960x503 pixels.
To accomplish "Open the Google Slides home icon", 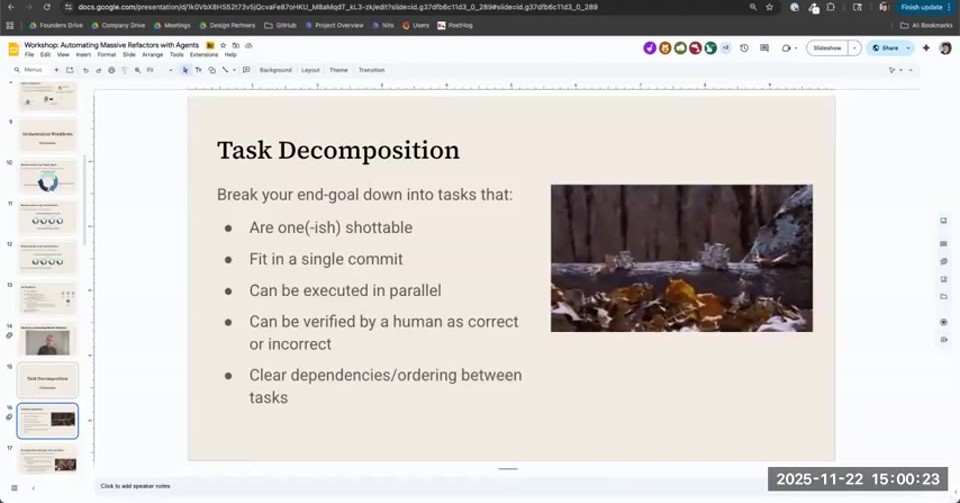I will (x=13, y=49).
